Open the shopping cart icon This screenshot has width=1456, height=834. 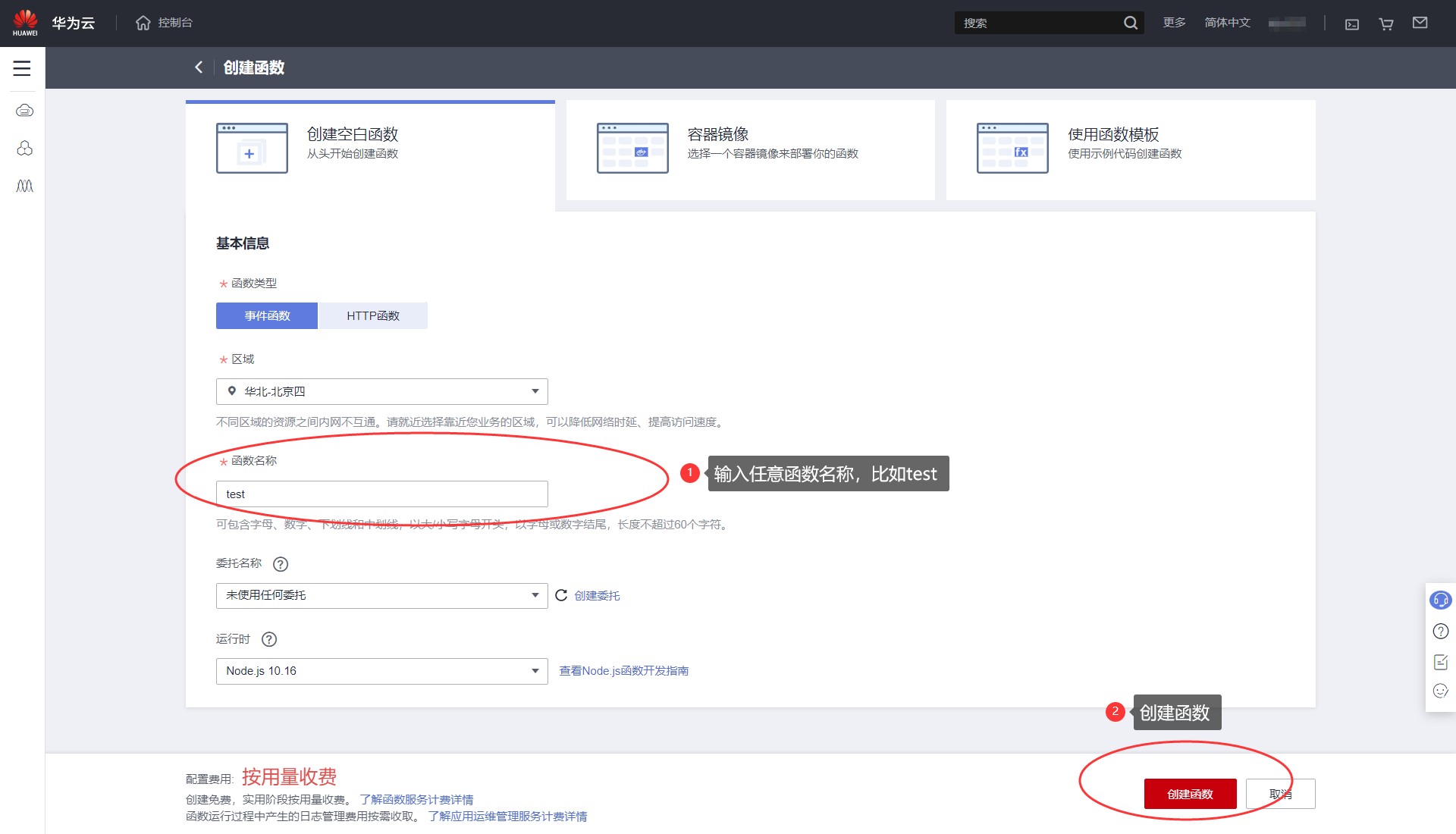point(1385,24)
